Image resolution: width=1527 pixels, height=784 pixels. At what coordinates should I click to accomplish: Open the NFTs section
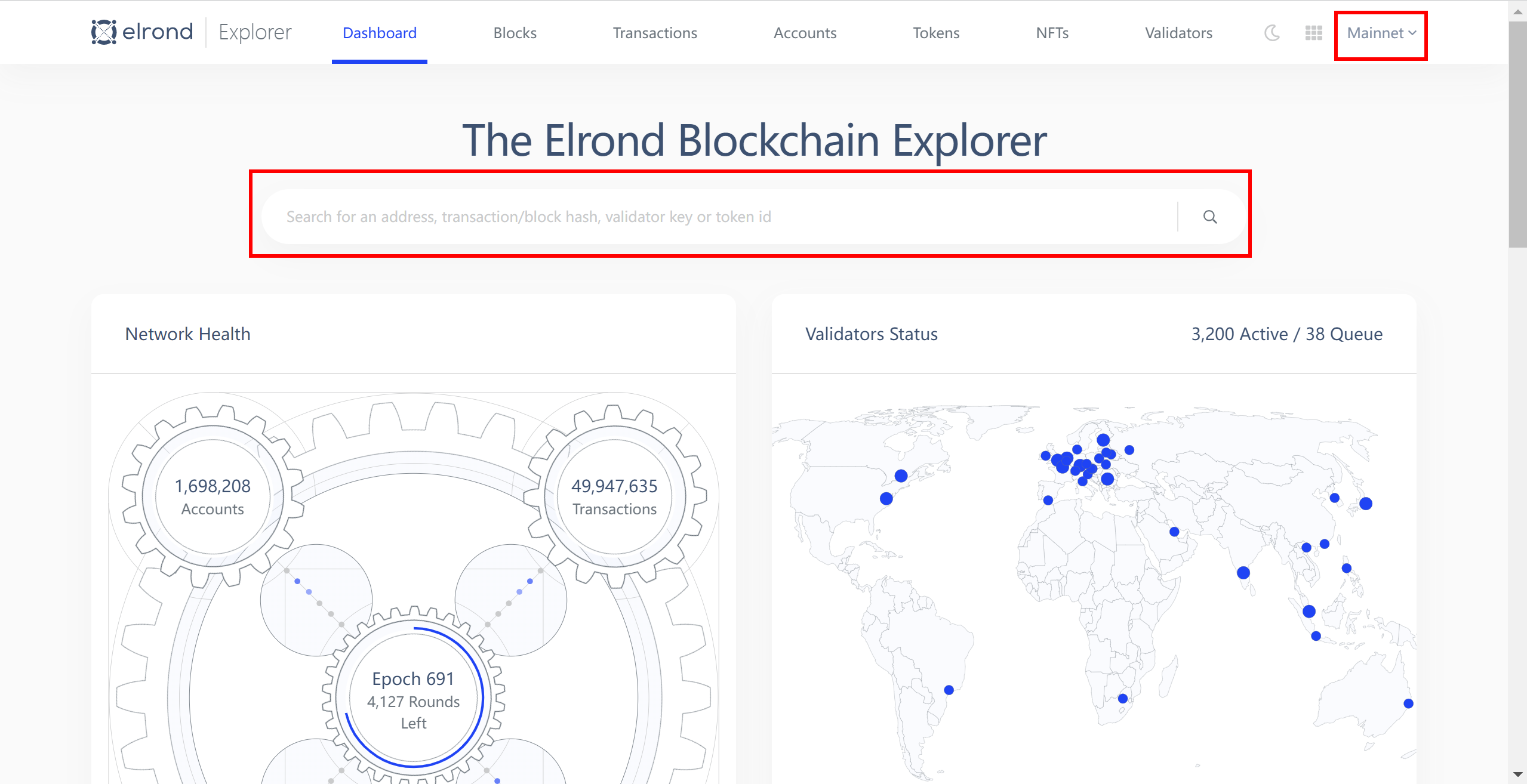coord(1052,33)
